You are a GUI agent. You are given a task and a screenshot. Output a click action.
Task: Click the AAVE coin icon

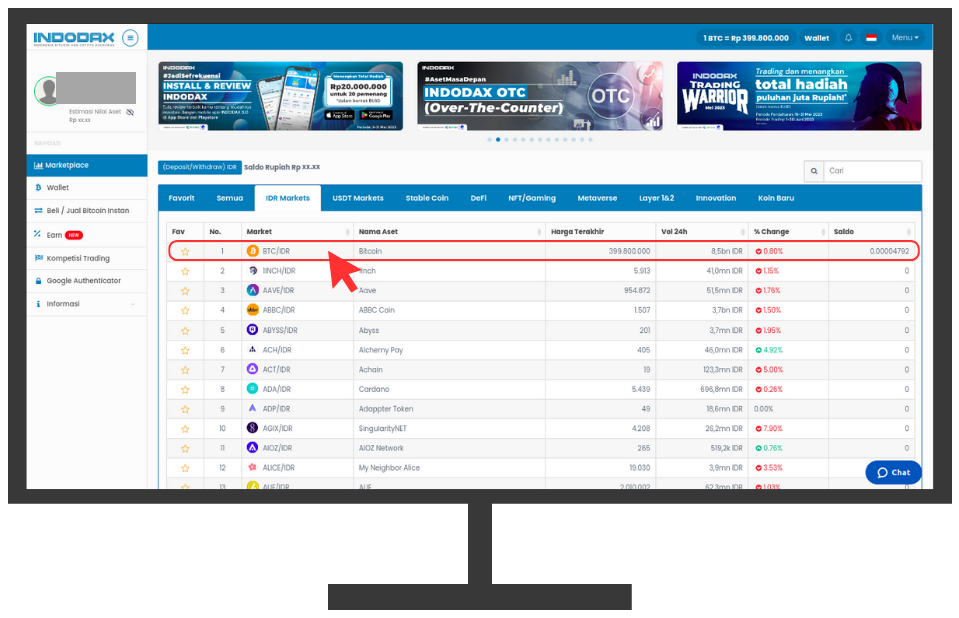253,290
